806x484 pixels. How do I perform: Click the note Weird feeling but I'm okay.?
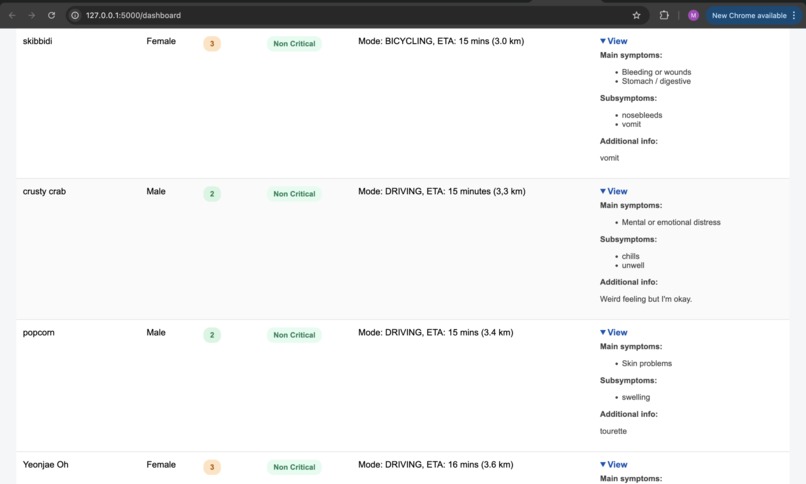[x=646, y=299]
